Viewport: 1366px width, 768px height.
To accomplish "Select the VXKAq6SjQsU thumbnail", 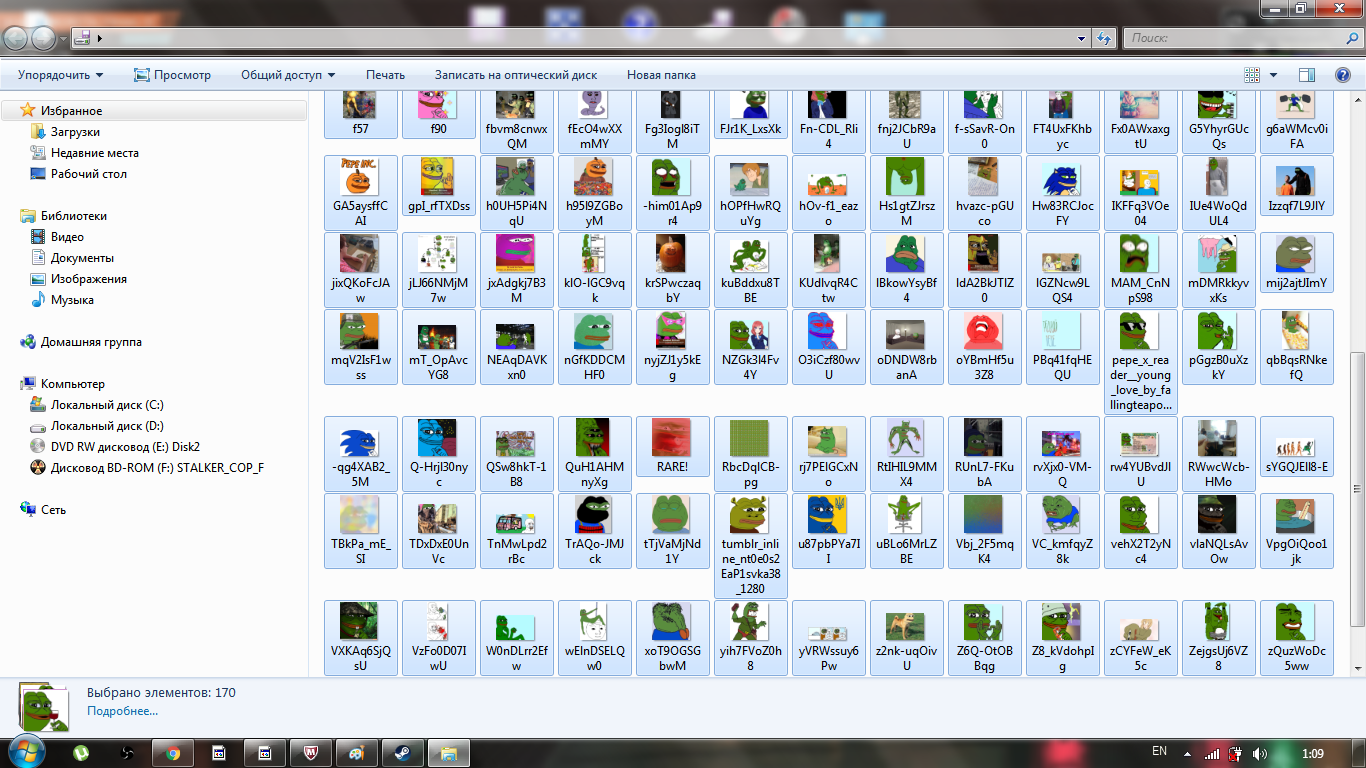I will [x=360, y=637].
